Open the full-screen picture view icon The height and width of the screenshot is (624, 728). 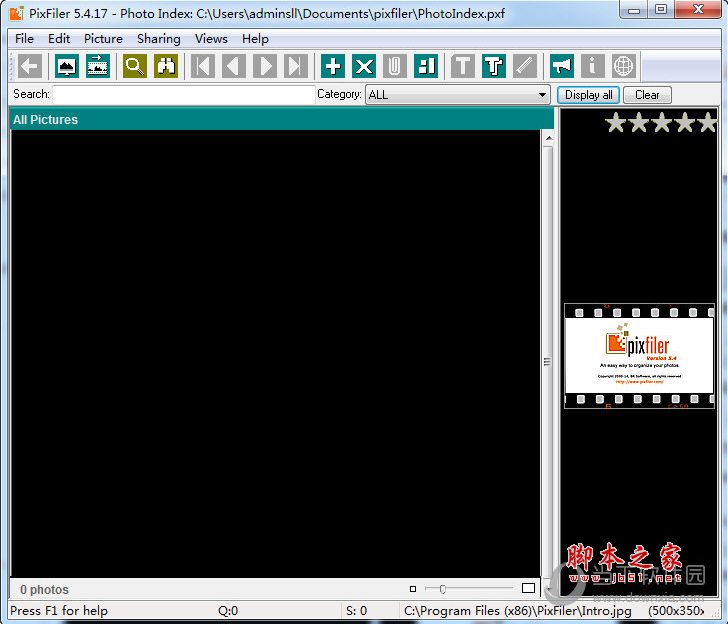[67, 66]
